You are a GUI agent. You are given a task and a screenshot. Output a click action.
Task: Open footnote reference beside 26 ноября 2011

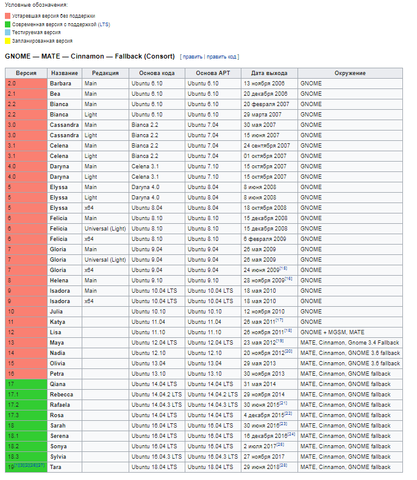tap(288, 330)
